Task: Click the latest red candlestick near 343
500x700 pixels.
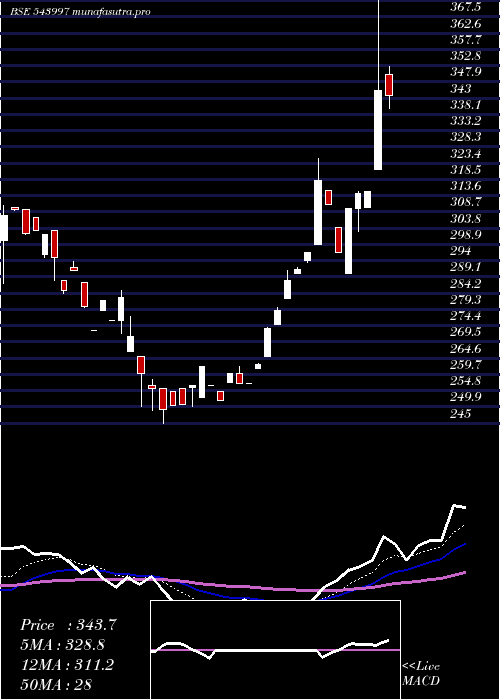Action: [389, 85]
